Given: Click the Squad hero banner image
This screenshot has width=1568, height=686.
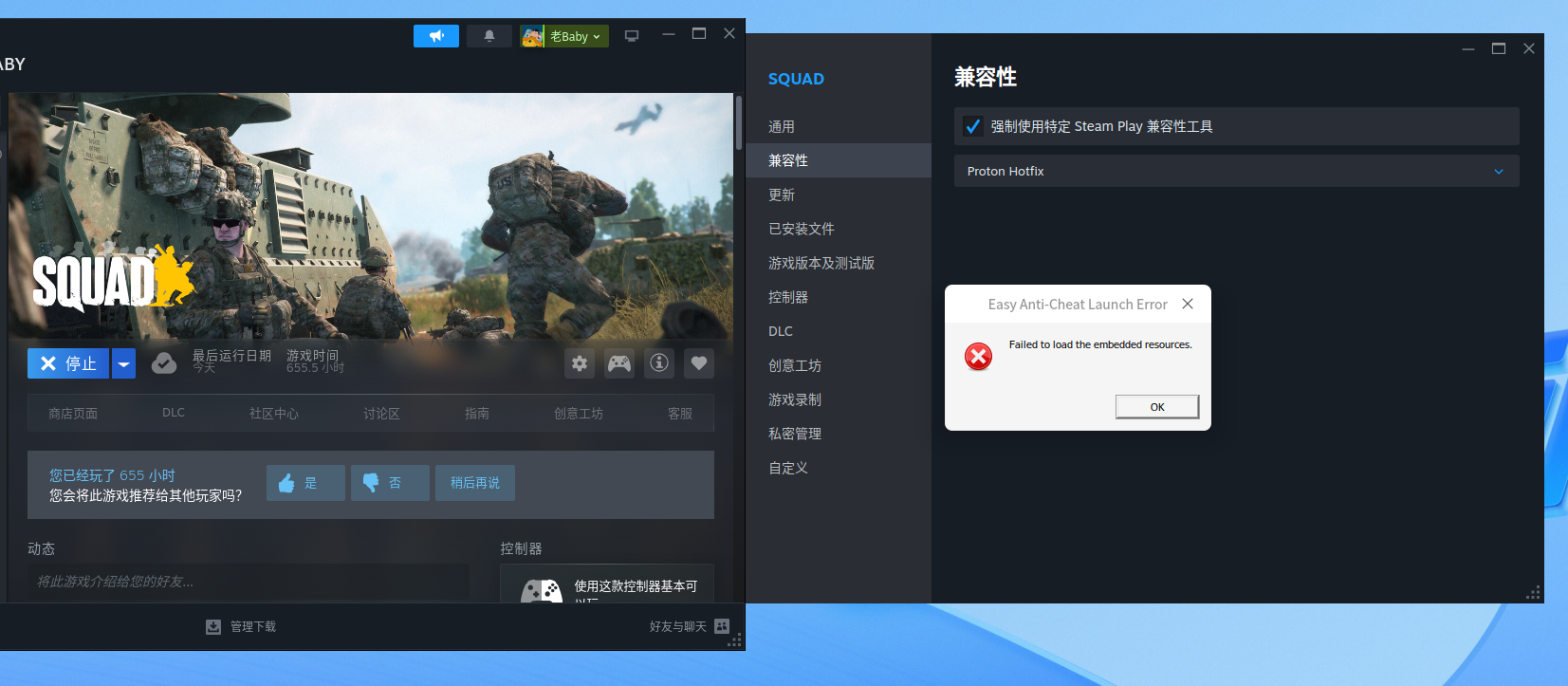Looking at the screenshot, I should (371, 216).
